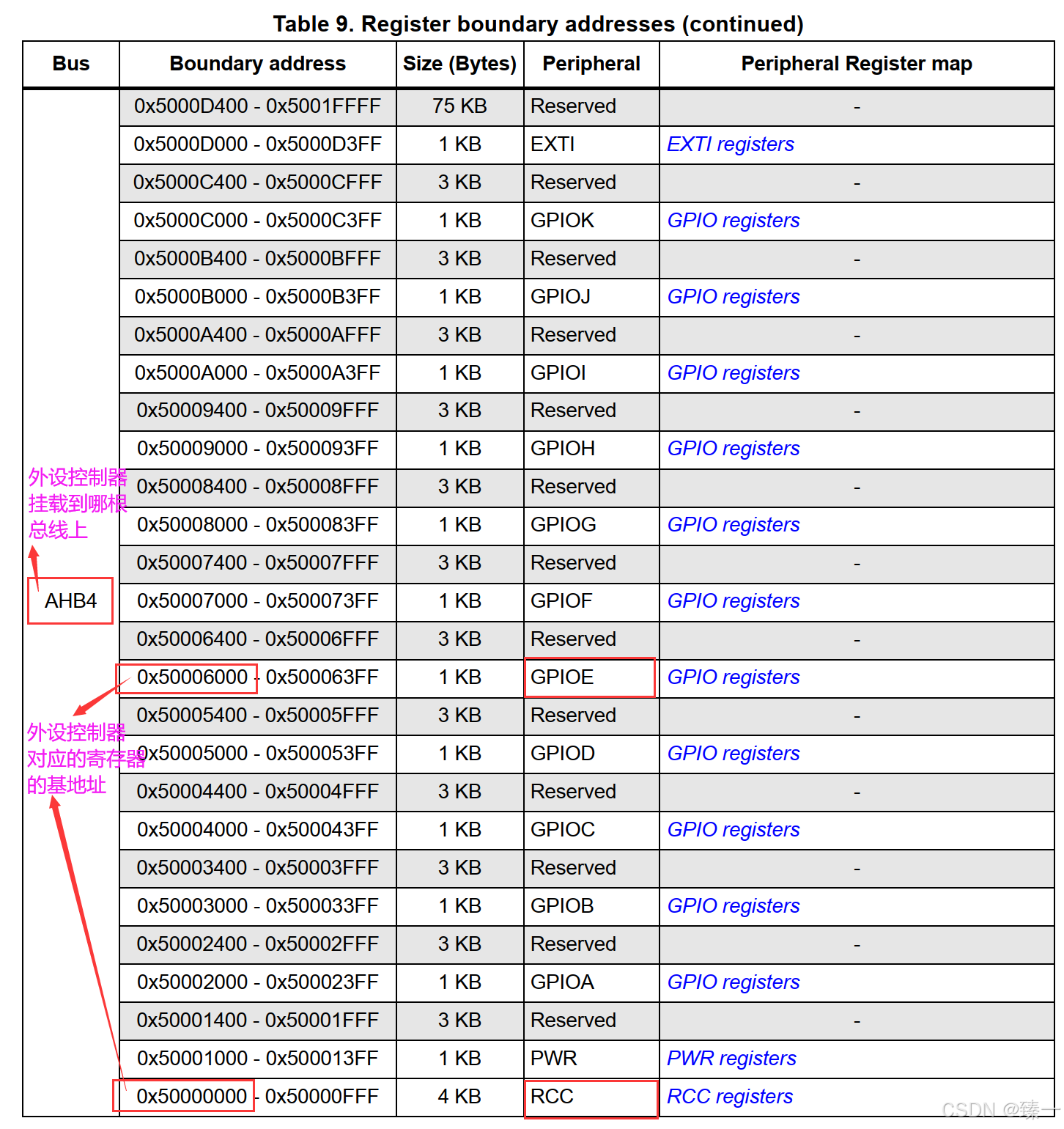Image resolution: width=1064 pixels, height=1129 pixels.
Task: Open the PWR registers link
Action: pos(731,1059)
